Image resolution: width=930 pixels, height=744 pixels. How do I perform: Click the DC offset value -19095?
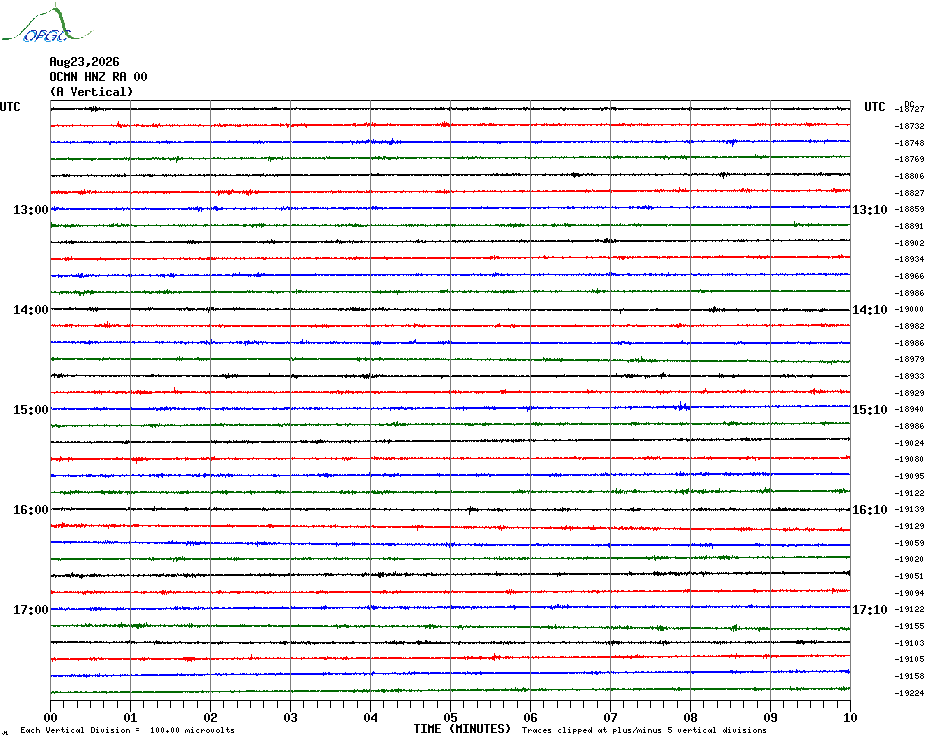(909, 476)
